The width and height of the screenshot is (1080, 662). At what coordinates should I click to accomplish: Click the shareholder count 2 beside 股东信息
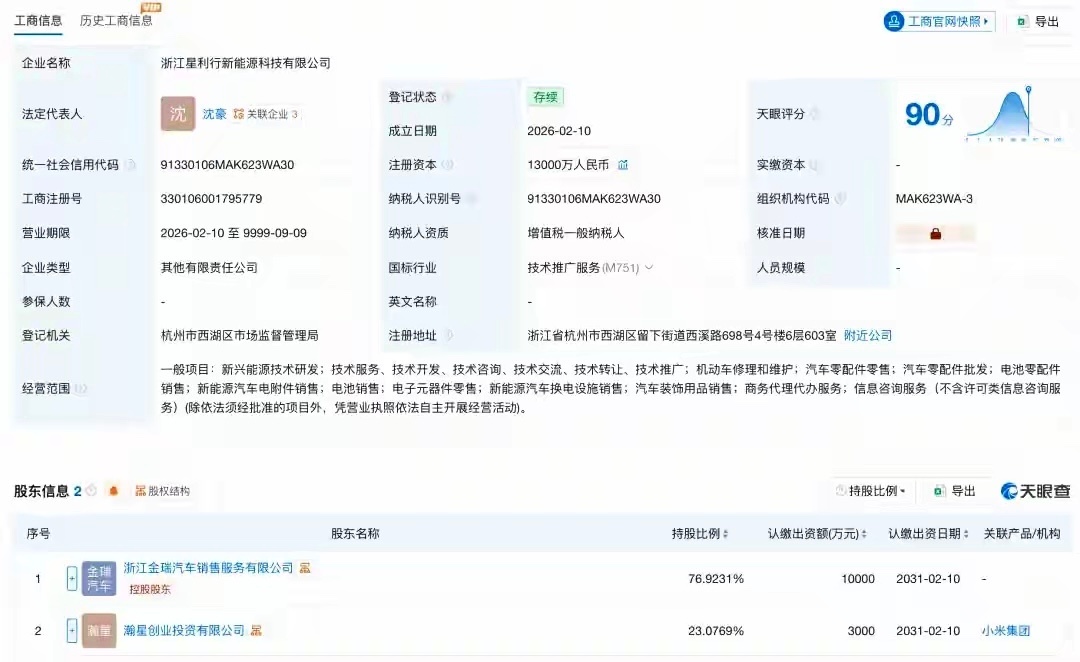pyautogui.click(x=78, y=491)
